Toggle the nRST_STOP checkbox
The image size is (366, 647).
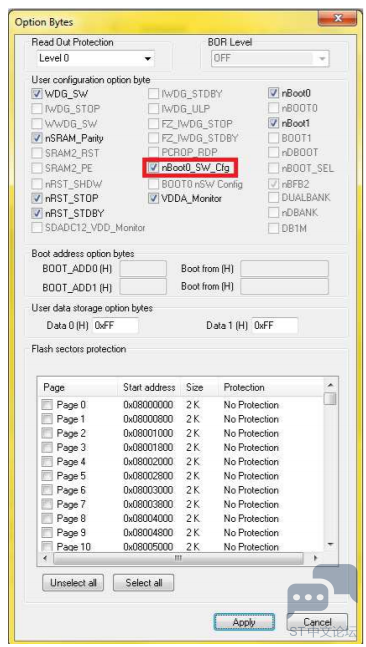tap(37, 198)
